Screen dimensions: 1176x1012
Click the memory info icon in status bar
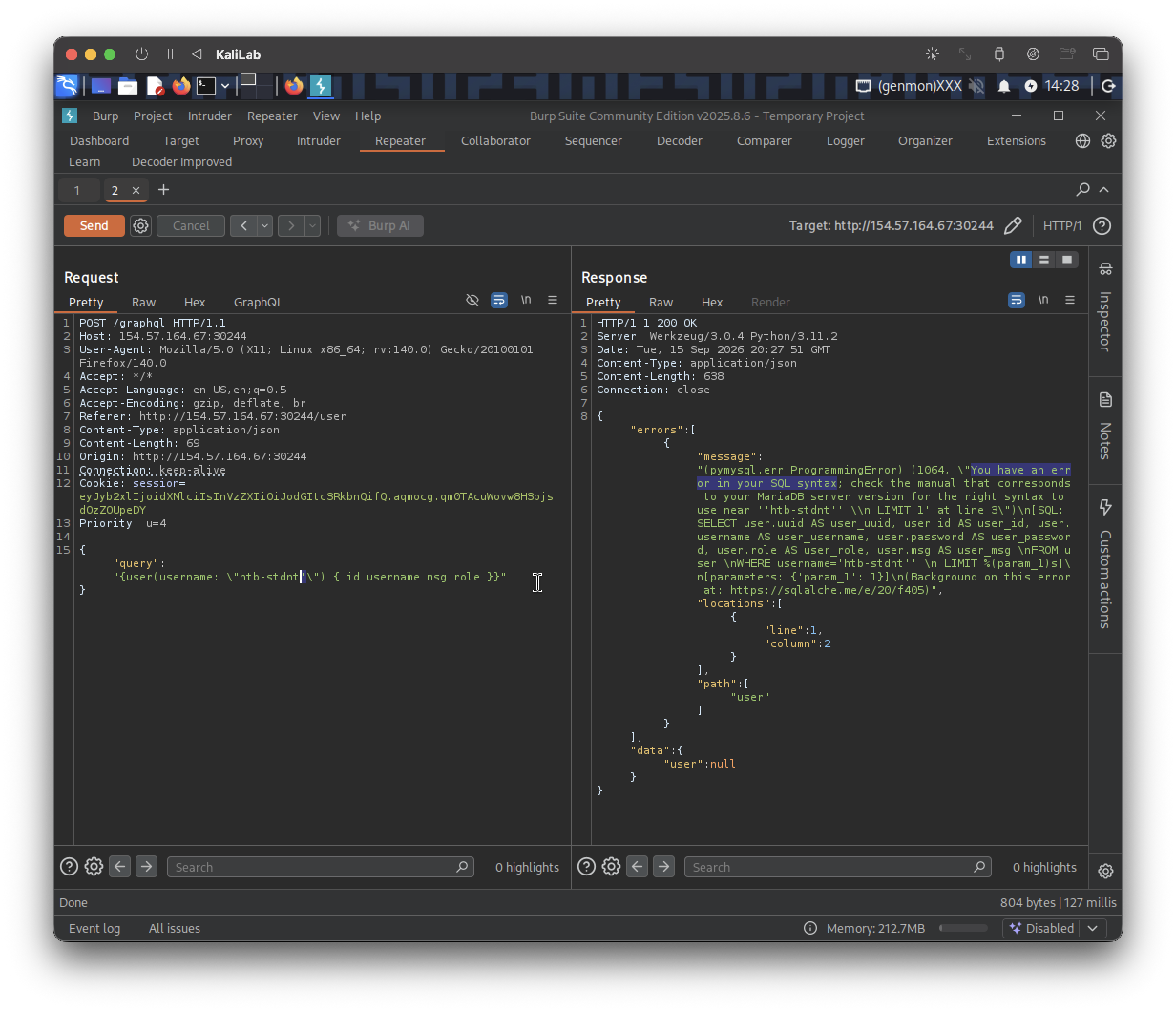pos(810,928)
